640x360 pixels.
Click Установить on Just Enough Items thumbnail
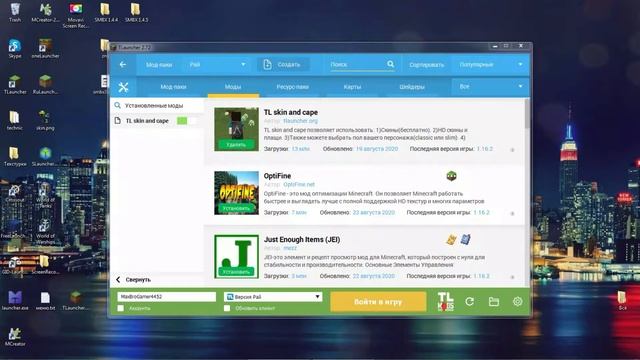(236, 272)
